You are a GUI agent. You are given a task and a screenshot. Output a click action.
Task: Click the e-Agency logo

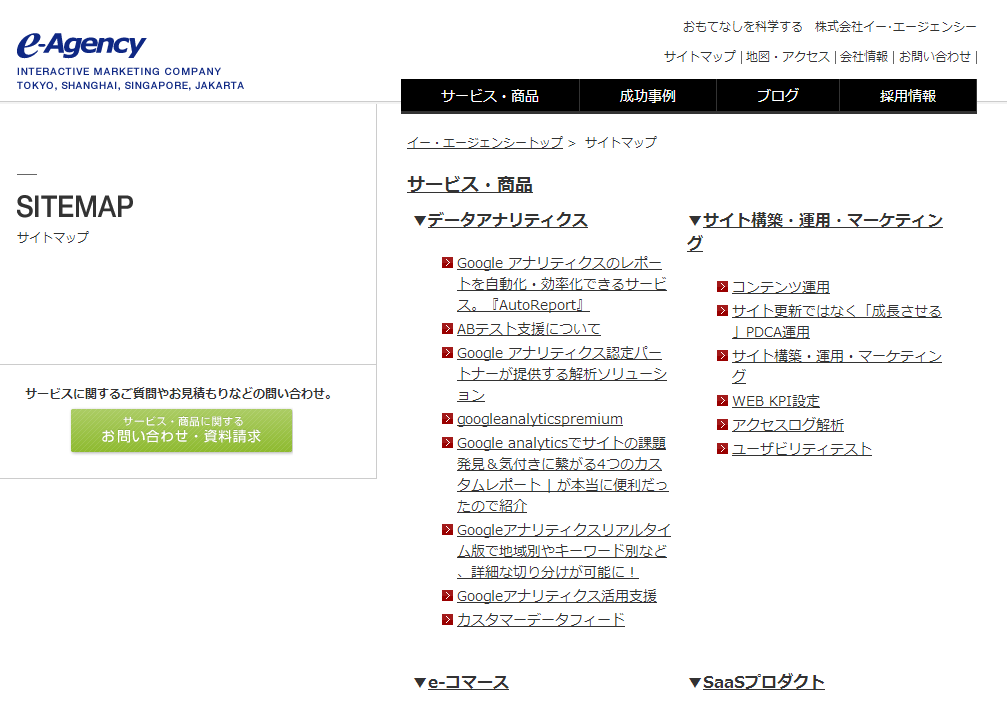tap(82, 46)
